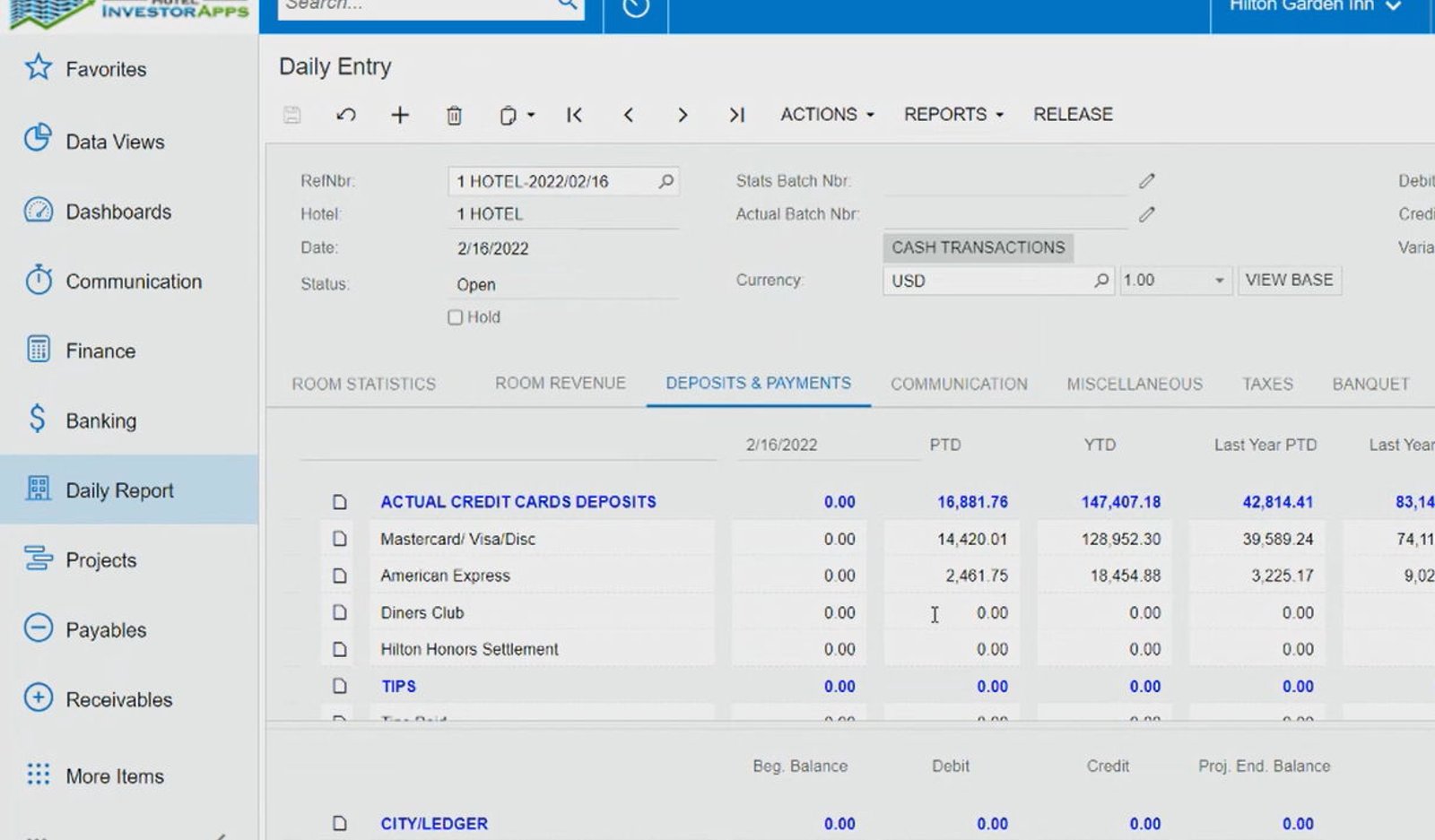Open Currency USD lookup magnifier
The width and height of the screenshot is (1435, 840).
(x=1101, y=281)
